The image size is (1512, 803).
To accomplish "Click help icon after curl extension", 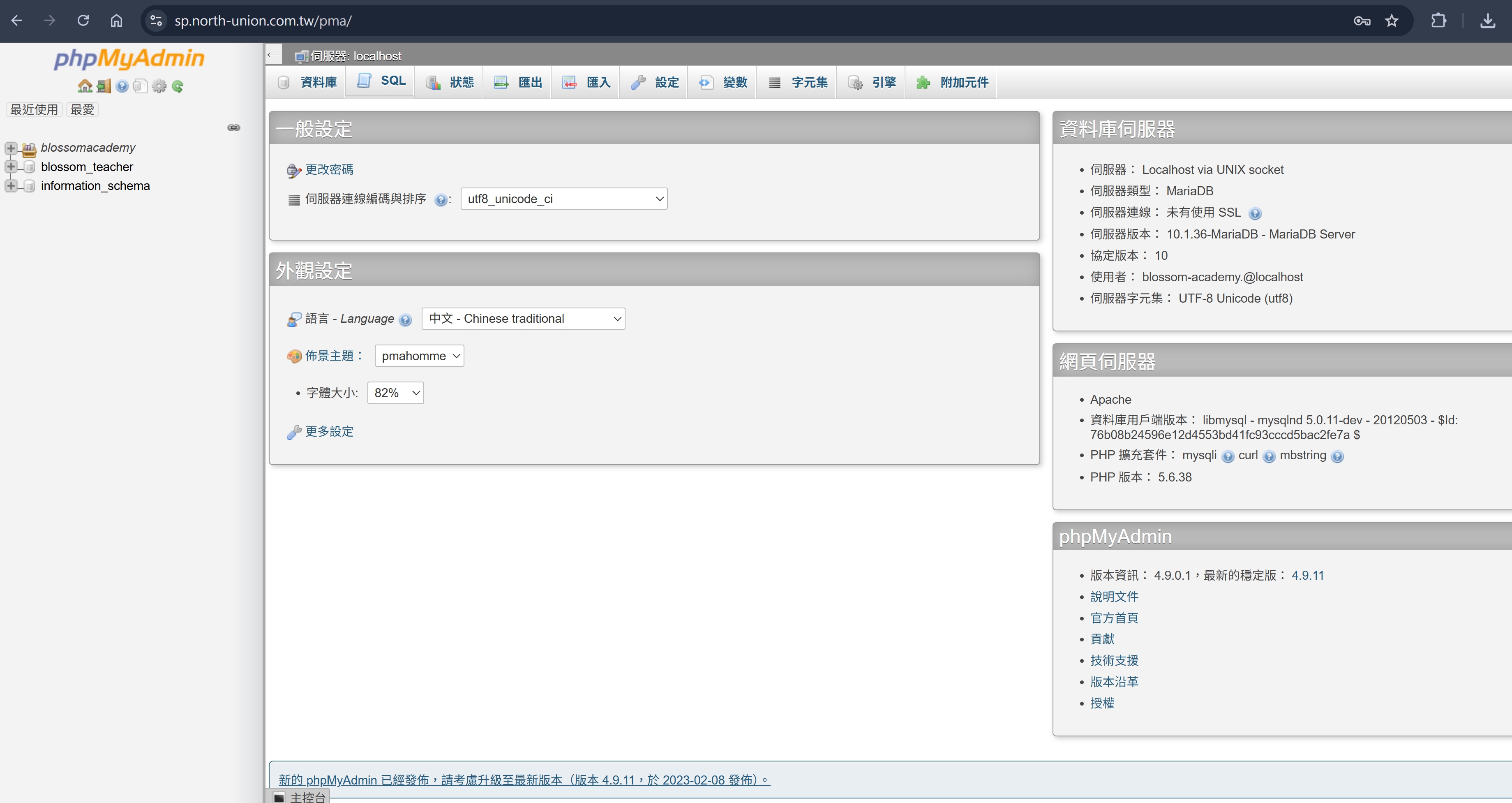I will [1268, 456].
